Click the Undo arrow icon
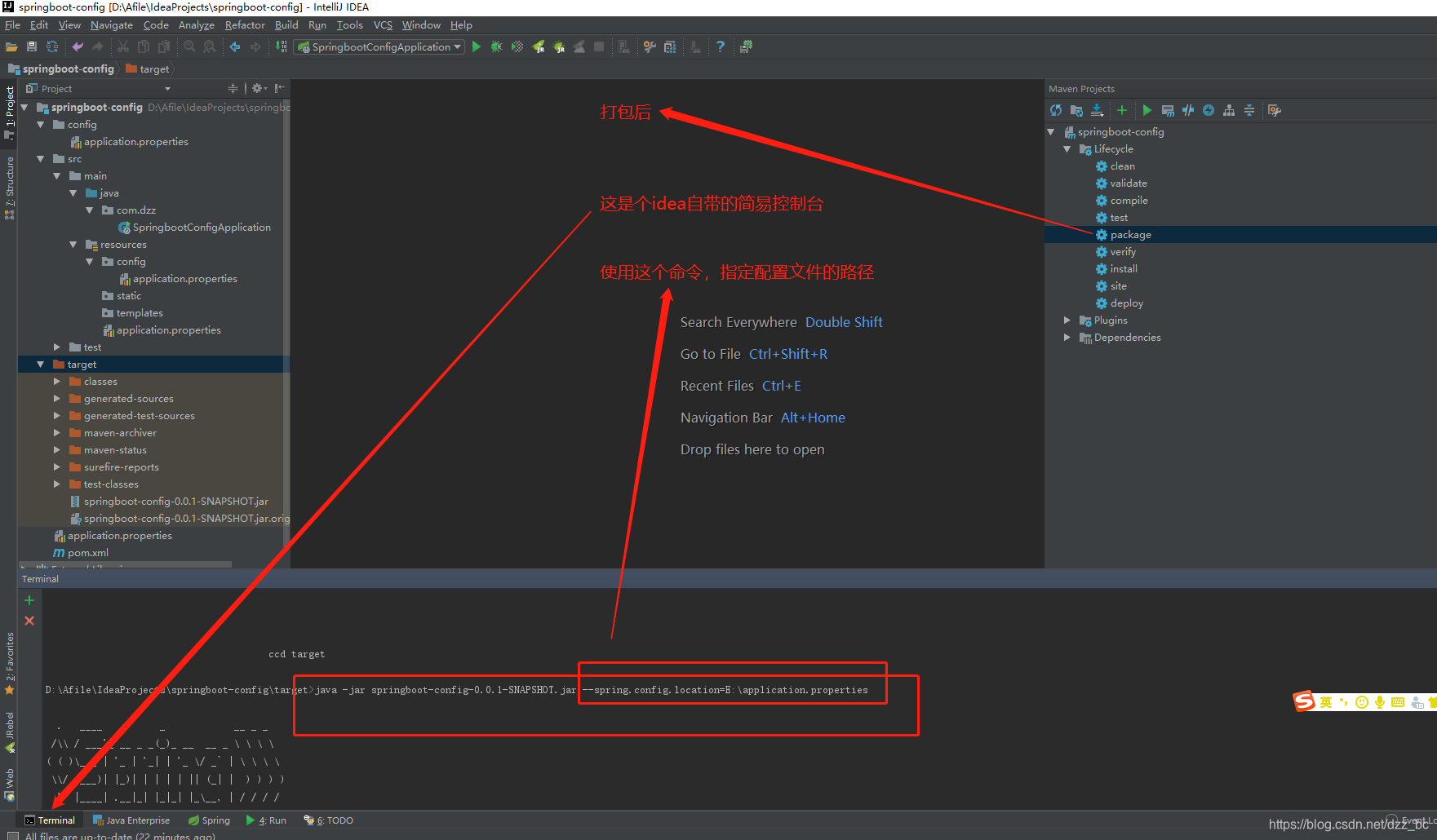 point(78,47)
